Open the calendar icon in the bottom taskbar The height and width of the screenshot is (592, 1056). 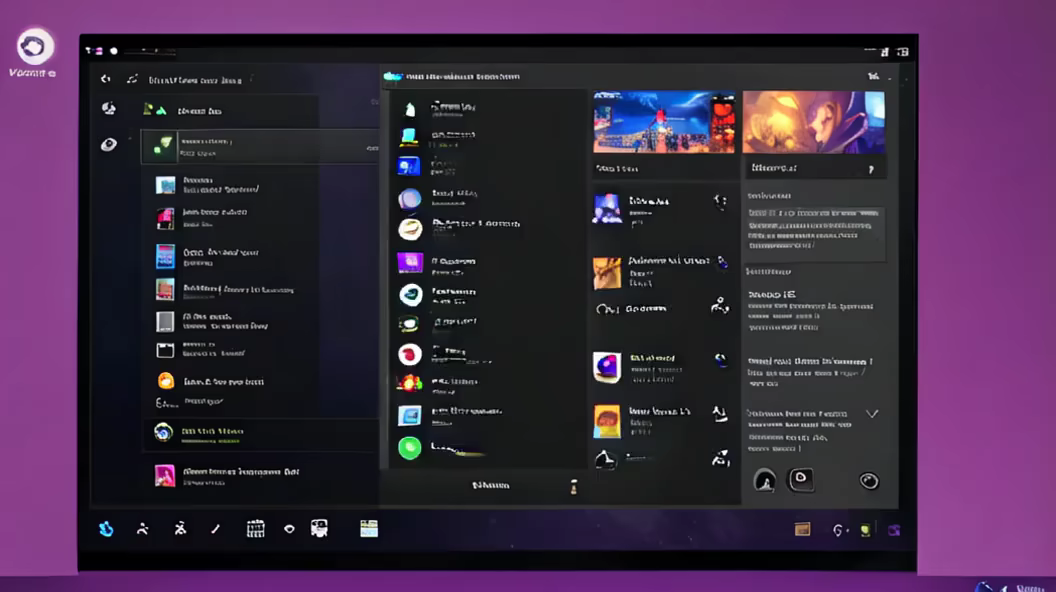255,529
